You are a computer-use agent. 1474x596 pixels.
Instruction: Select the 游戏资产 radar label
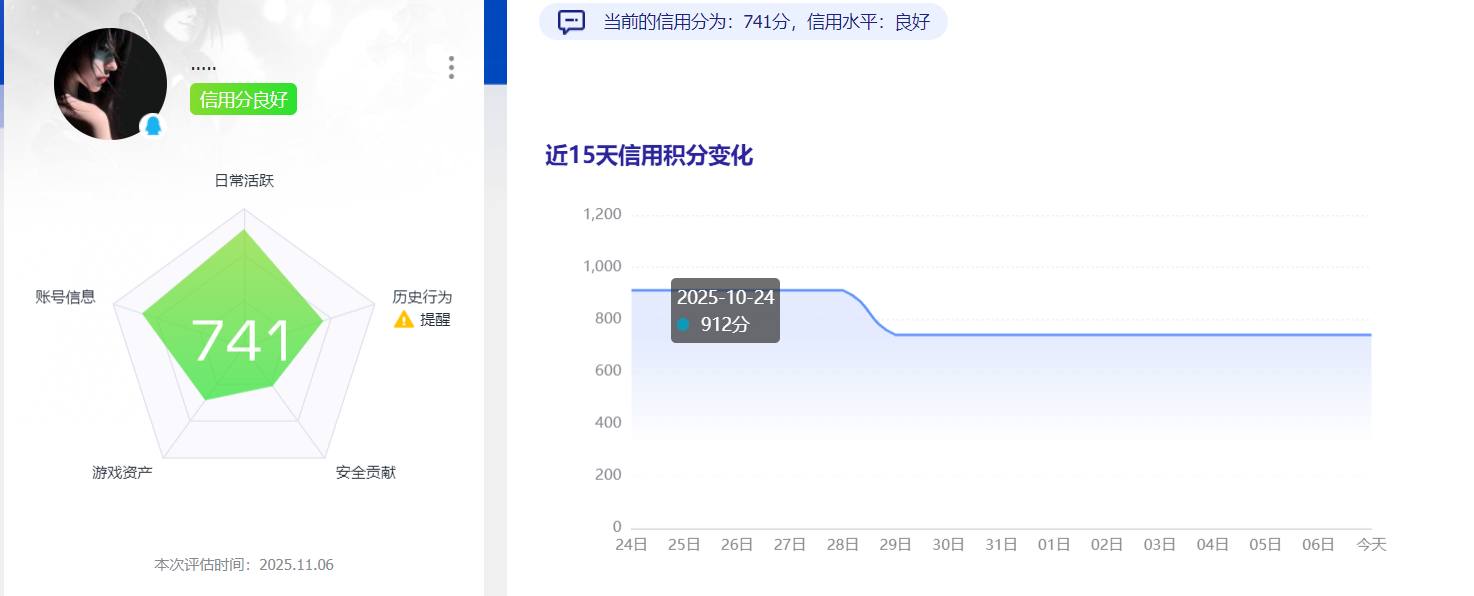click(122, 472)
